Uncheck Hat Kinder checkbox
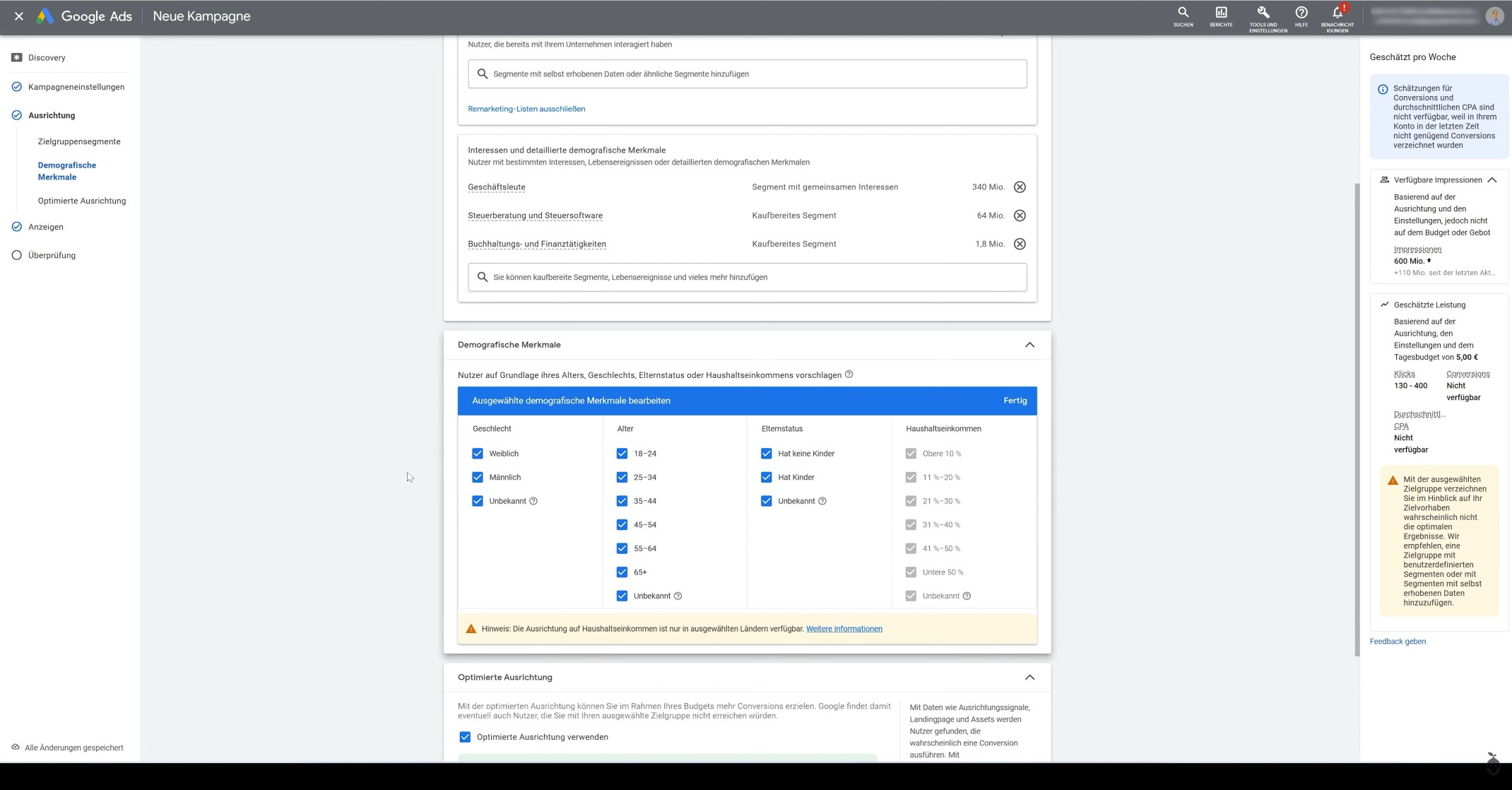1512x790 pixels. pos(767,477)
